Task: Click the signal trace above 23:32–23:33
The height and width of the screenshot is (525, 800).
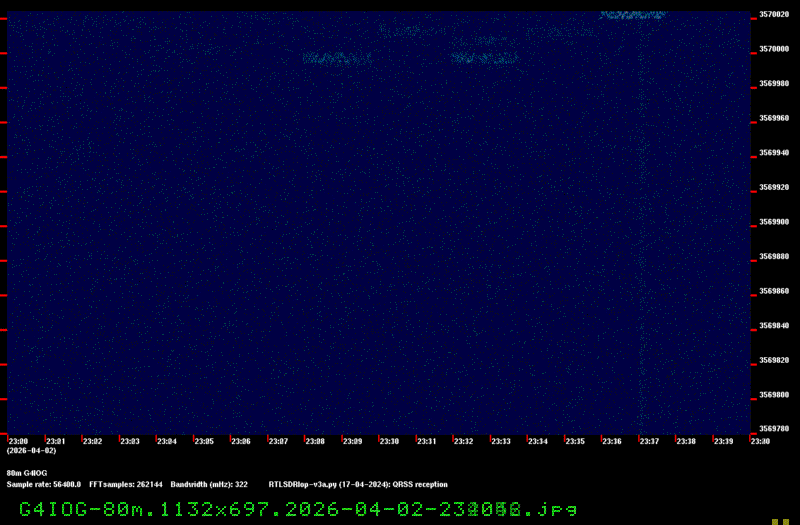Action: (485, 58)
